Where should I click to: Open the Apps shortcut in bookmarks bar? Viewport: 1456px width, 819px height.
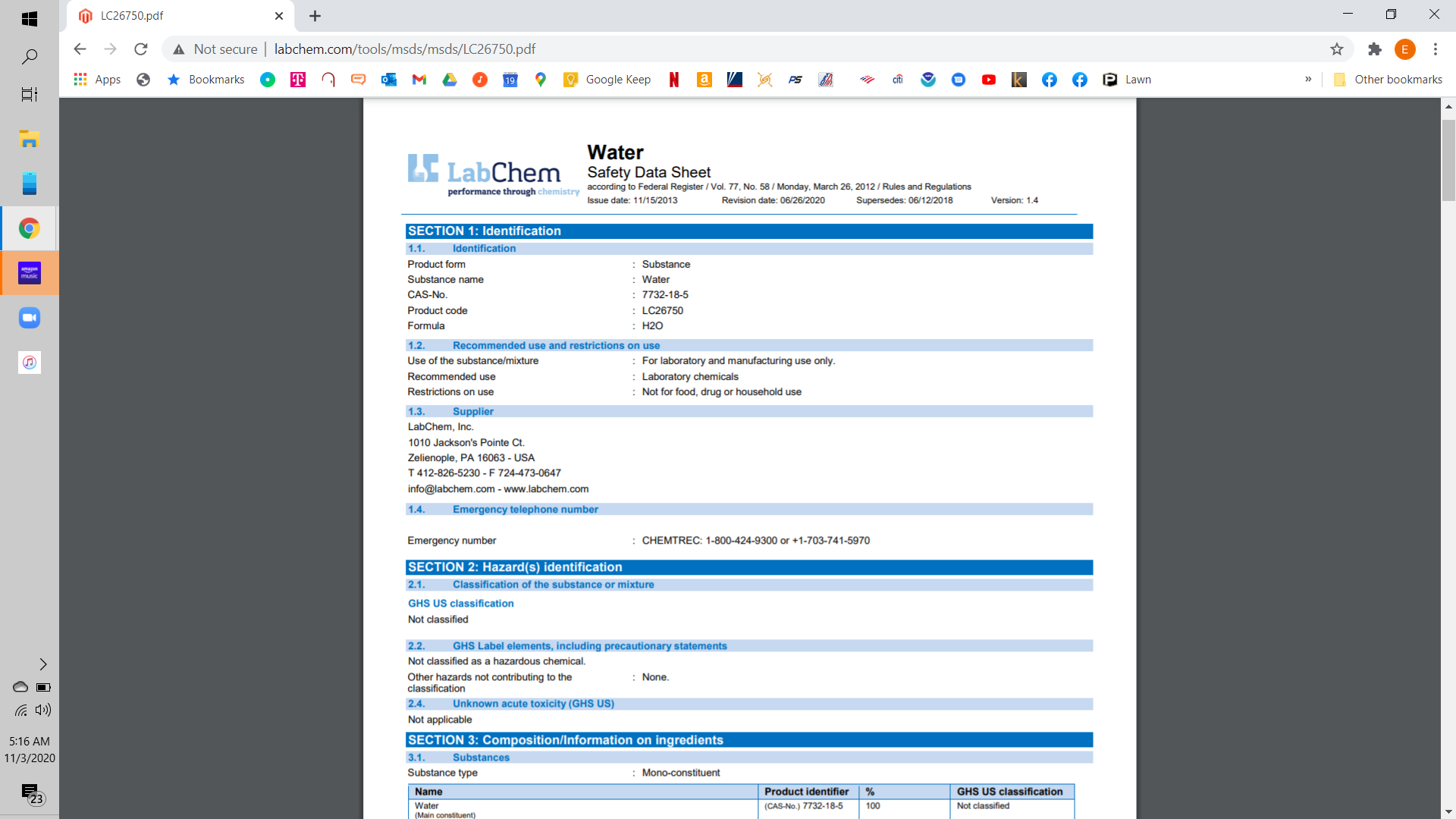click(97, 80)
